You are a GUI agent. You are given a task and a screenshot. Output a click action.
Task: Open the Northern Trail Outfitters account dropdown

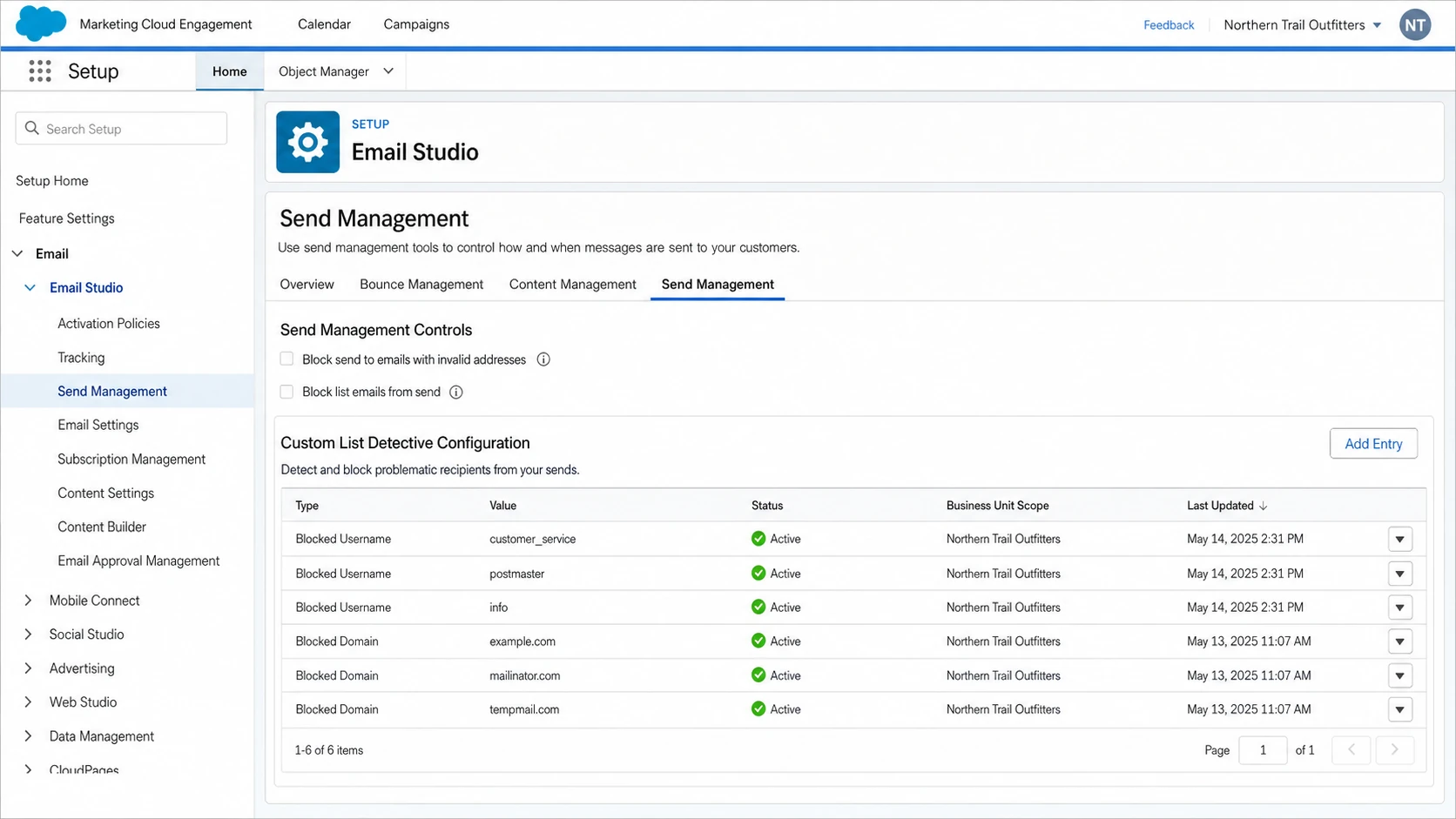tap(1377, 25)
